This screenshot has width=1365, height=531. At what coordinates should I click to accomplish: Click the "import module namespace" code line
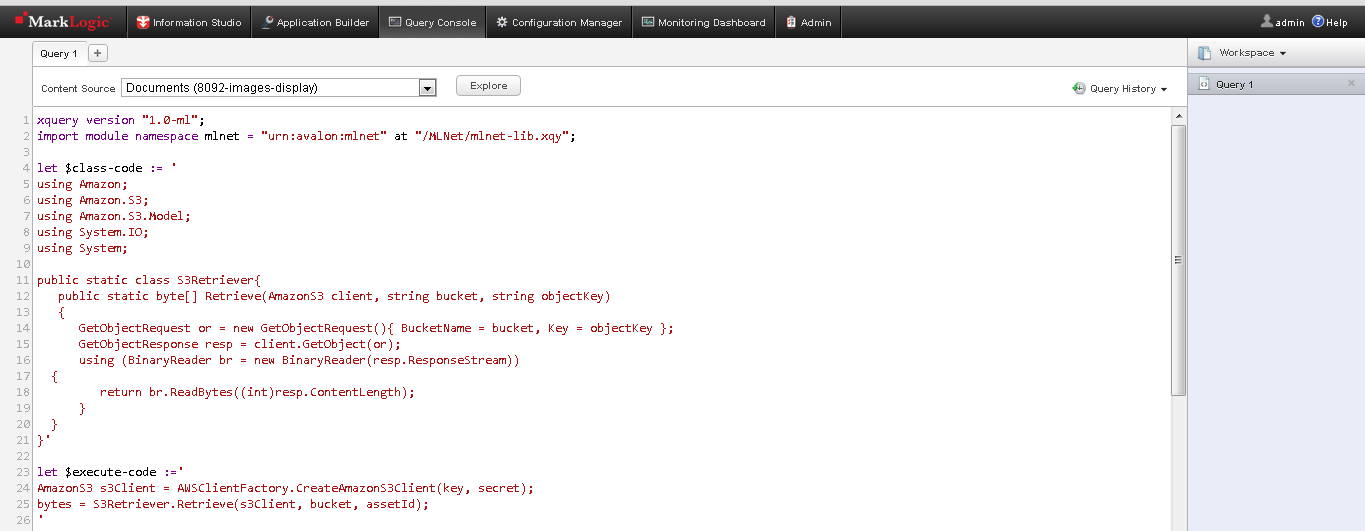(x=307, y=136)
